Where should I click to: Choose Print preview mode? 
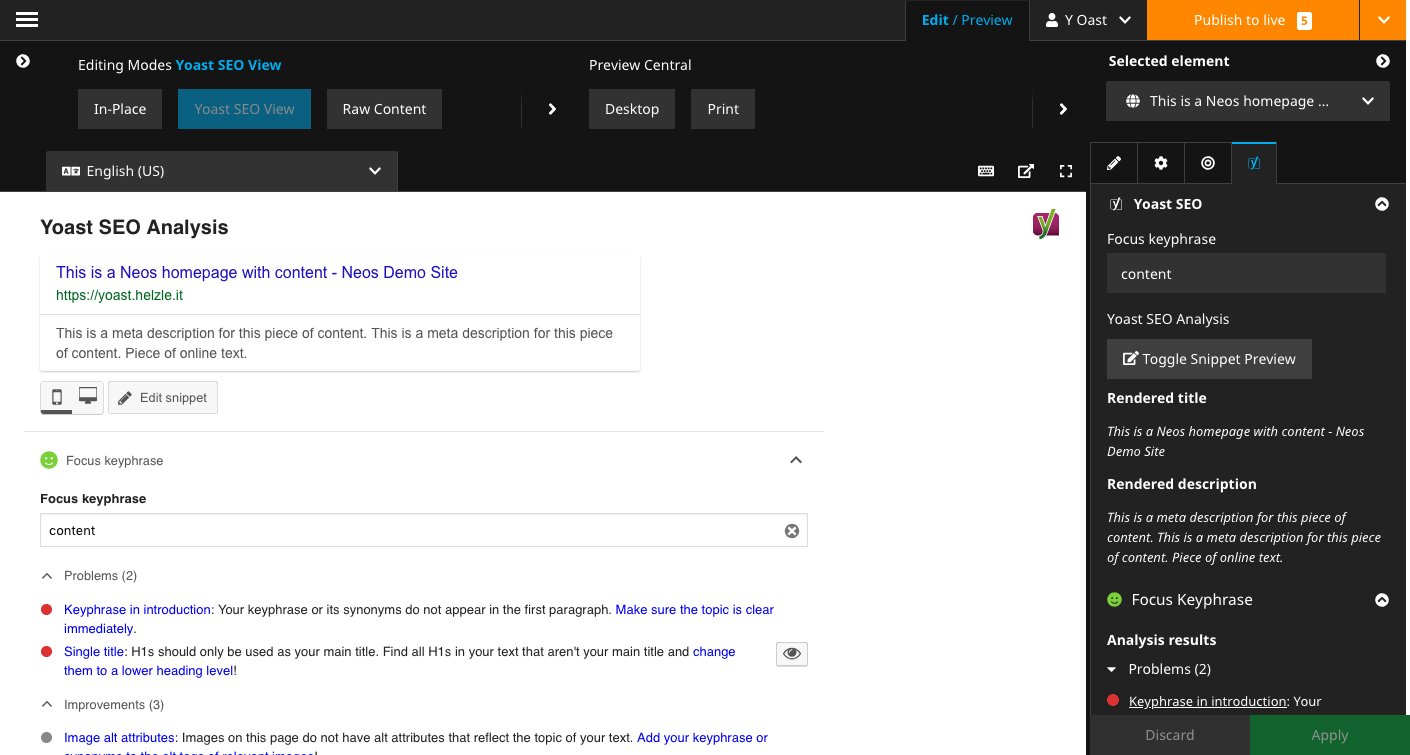723,109
